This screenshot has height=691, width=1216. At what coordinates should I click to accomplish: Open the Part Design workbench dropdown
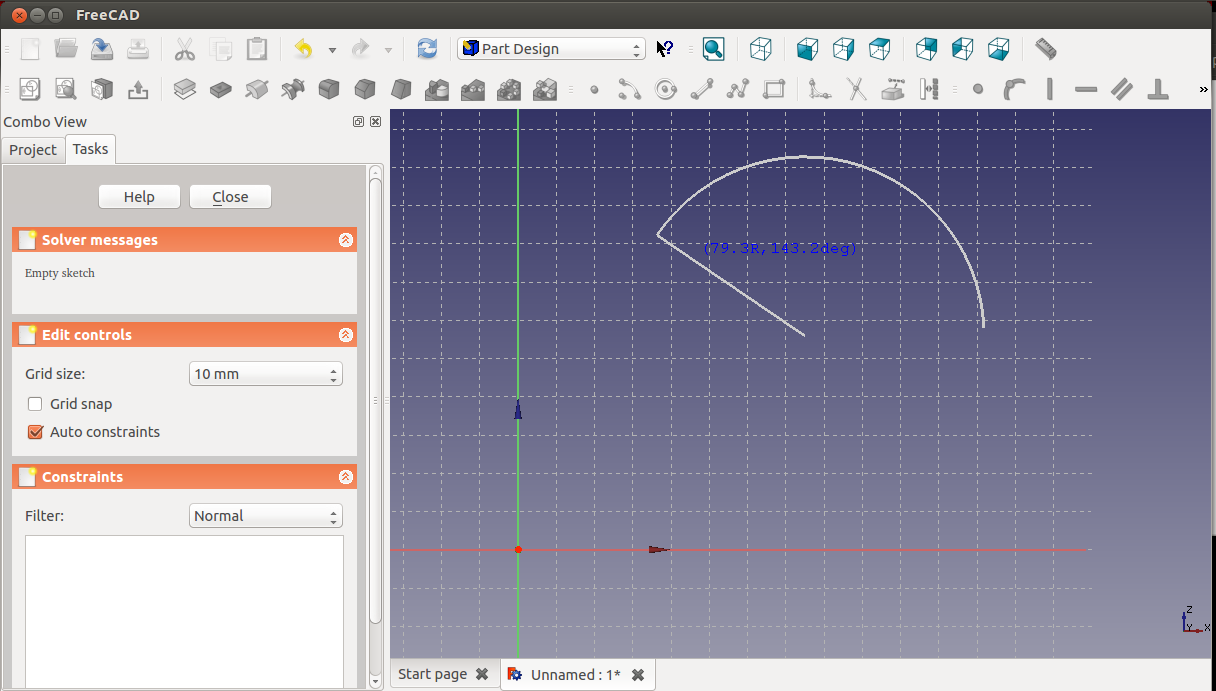(x=551, y=49)
